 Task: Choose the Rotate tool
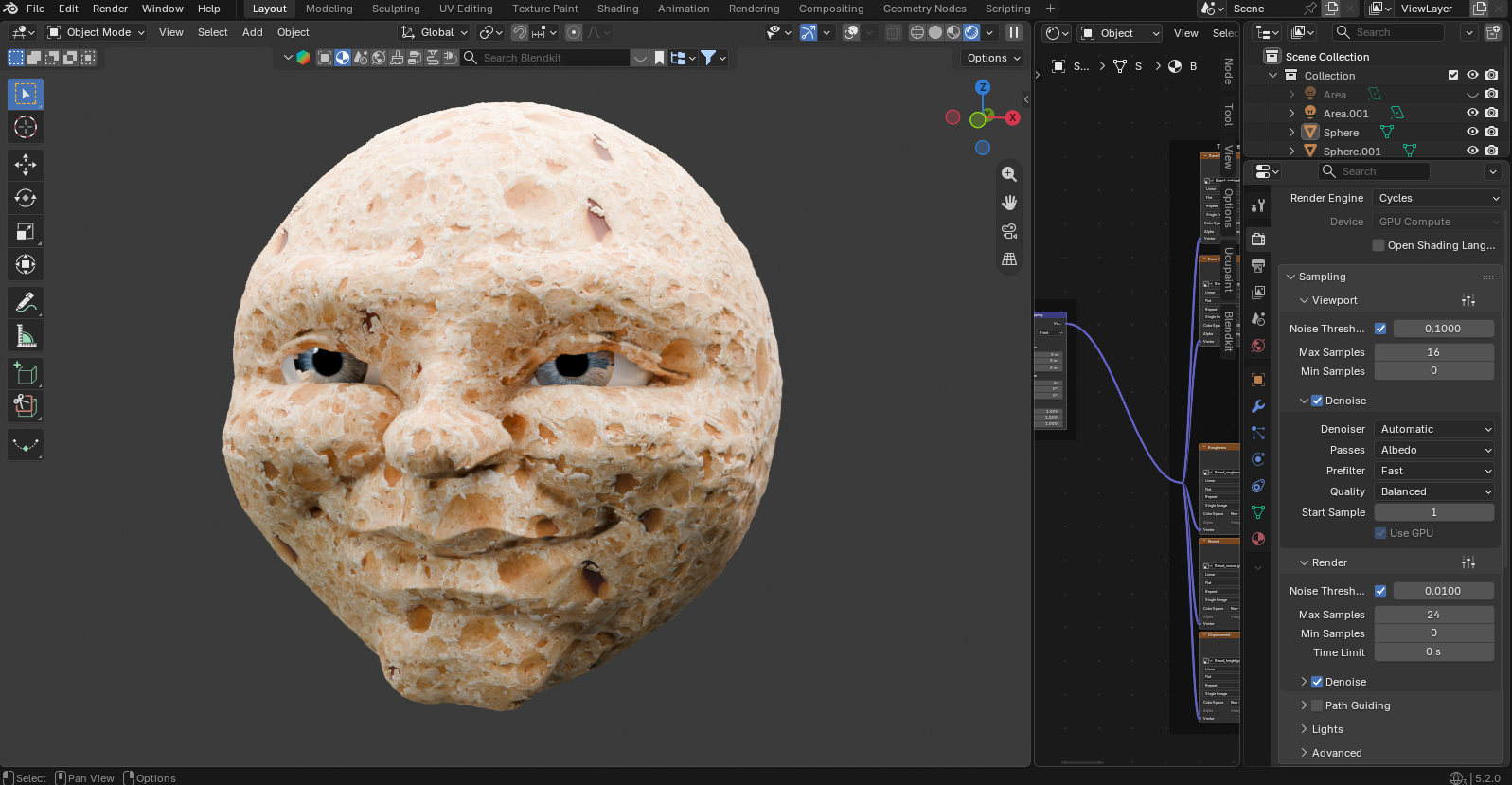(x=26, y=198)
